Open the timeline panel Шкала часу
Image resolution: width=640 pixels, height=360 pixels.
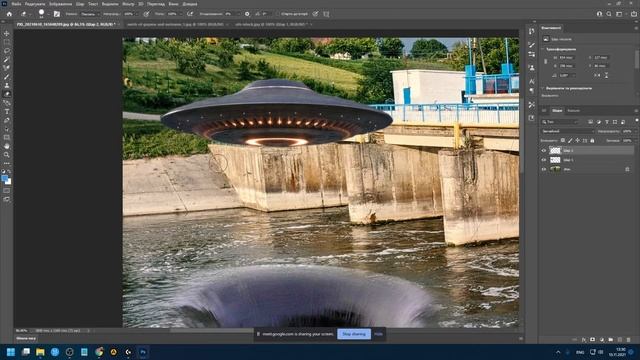click(26, 338)
